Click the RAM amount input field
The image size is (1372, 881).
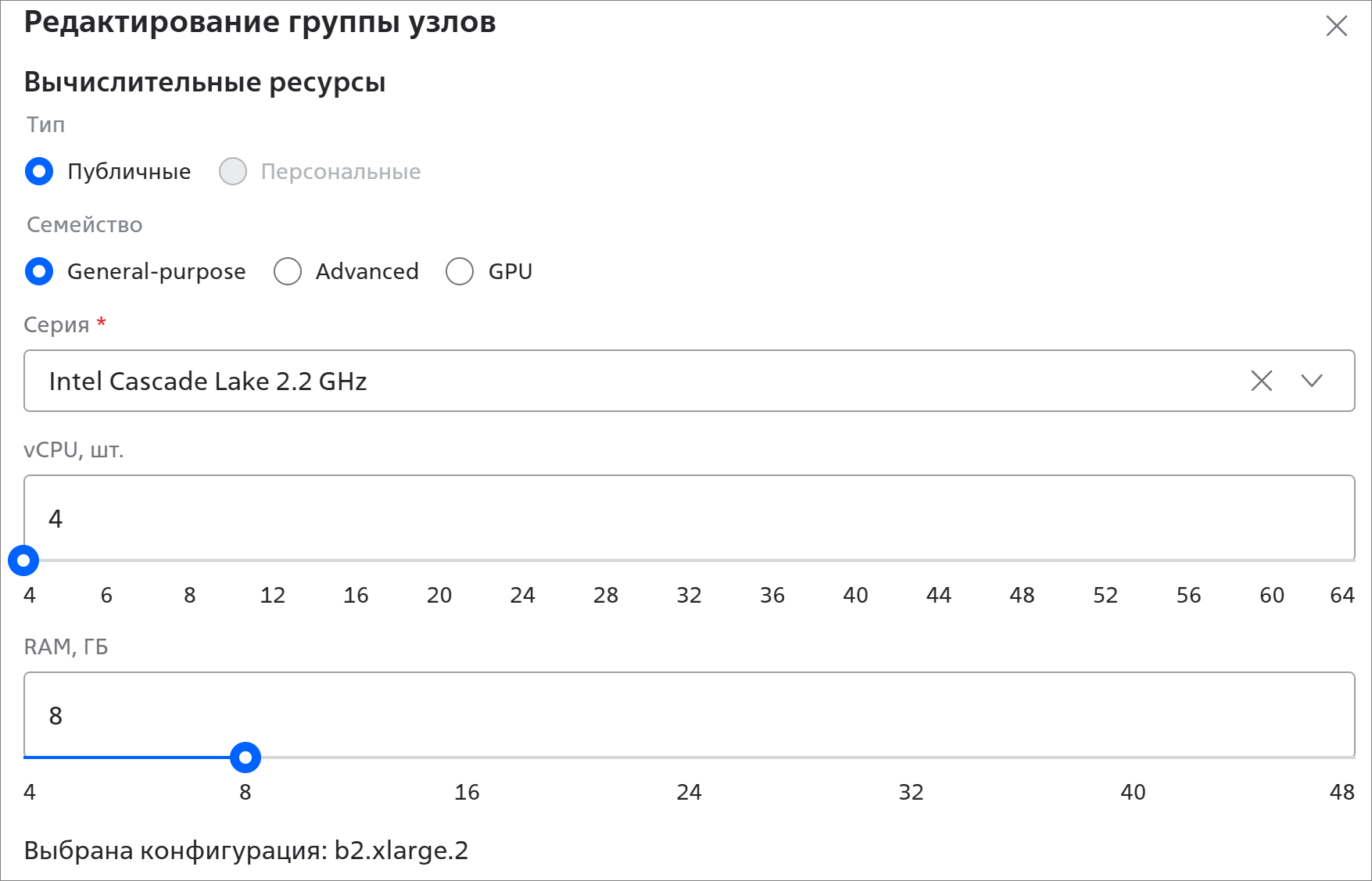688,715
